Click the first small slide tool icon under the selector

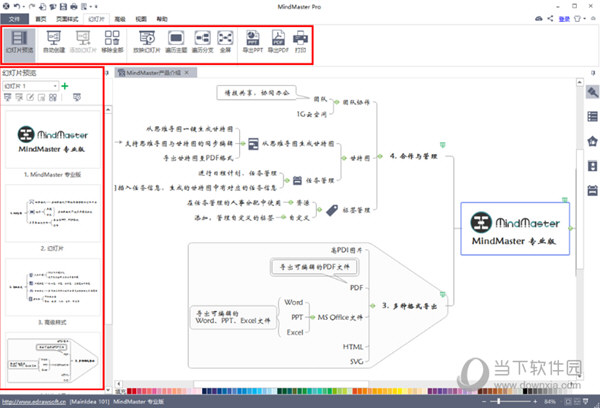7,98
